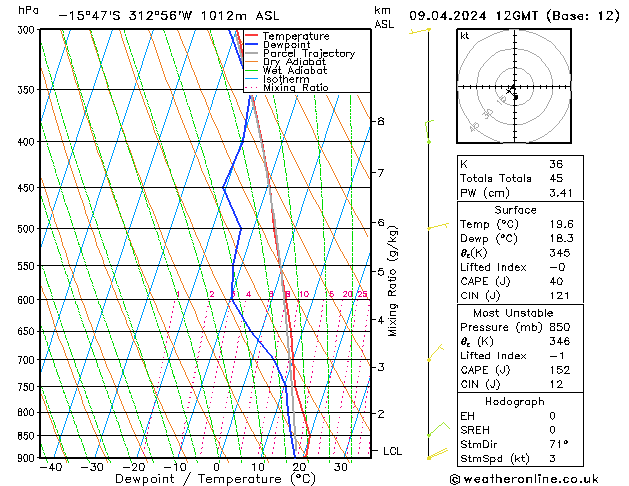Click the '300' pressure level label
This screenshot has width=629, height=486.
coord(28,30)
